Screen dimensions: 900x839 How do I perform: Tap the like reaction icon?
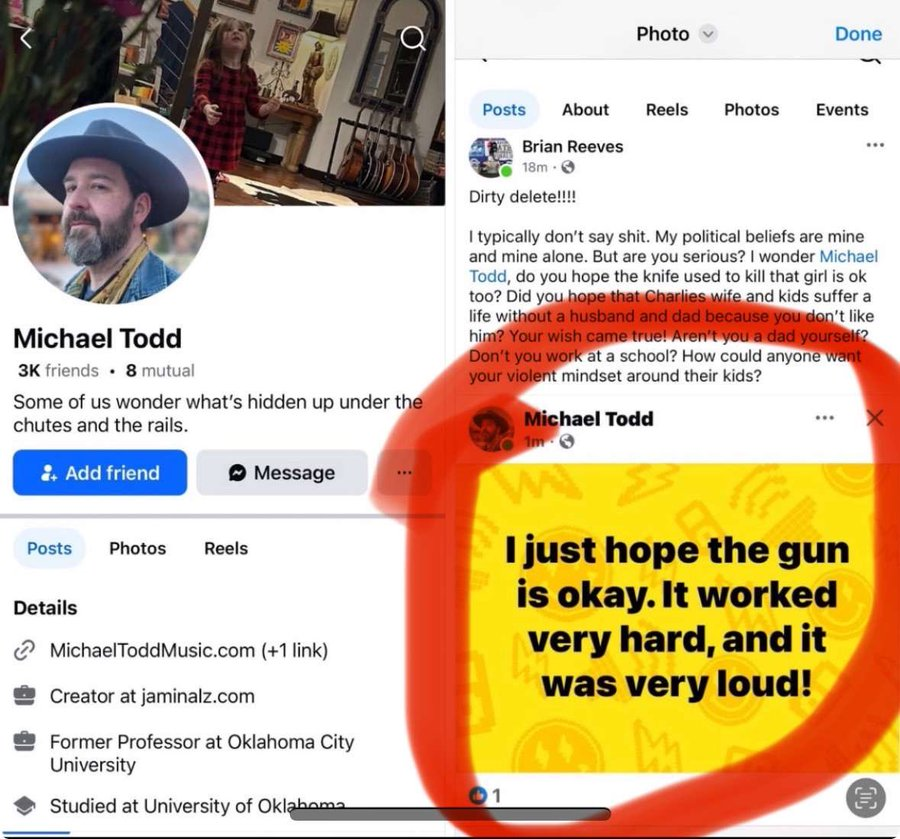coord(478,795)
